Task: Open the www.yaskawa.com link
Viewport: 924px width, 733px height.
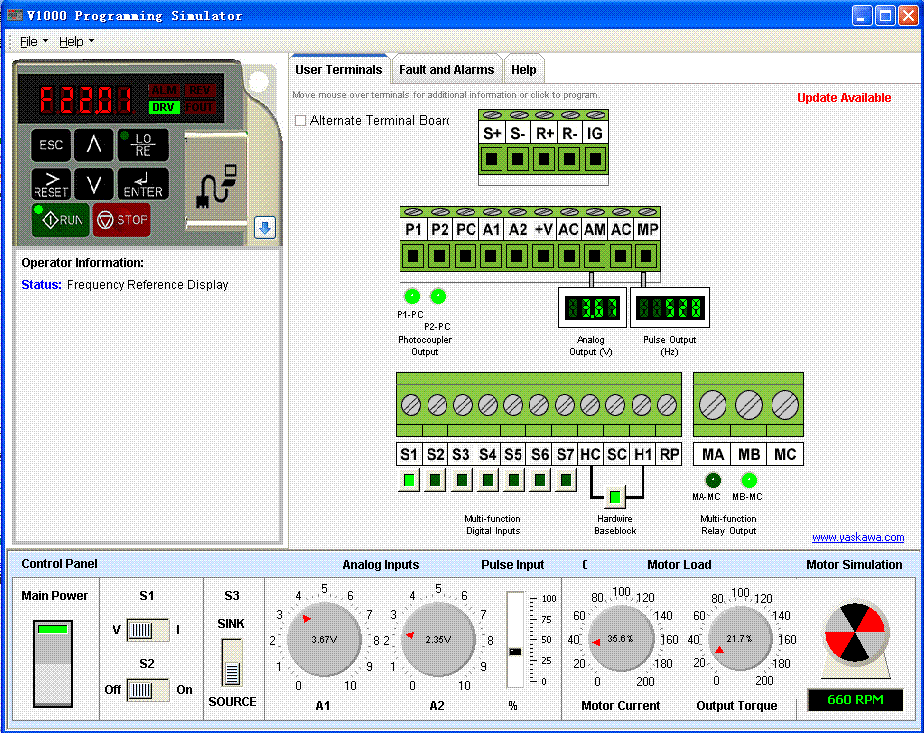Action: point(857,538)
